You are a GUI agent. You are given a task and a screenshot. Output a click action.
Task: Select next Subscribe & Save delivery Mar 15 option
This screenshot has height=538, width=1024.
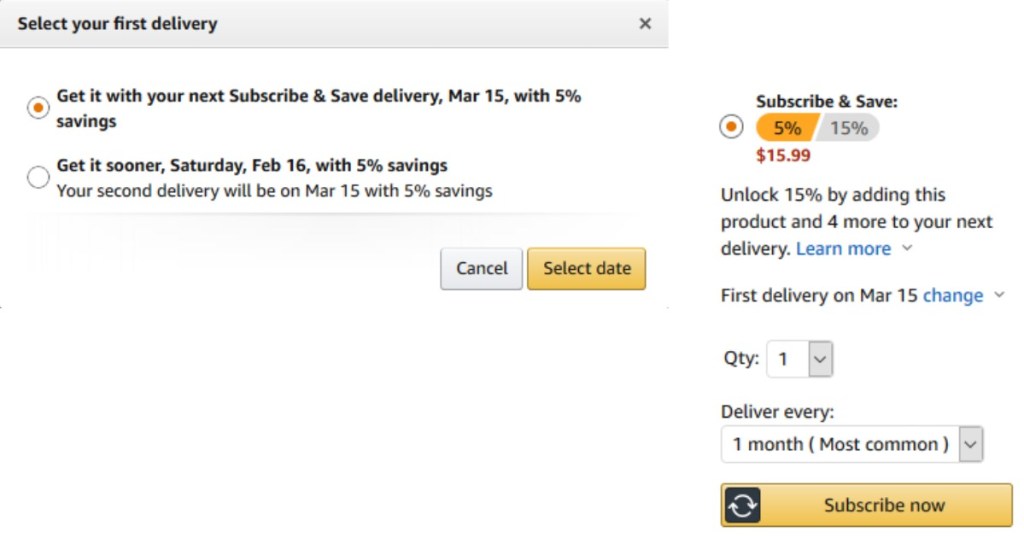coord(38,107)
